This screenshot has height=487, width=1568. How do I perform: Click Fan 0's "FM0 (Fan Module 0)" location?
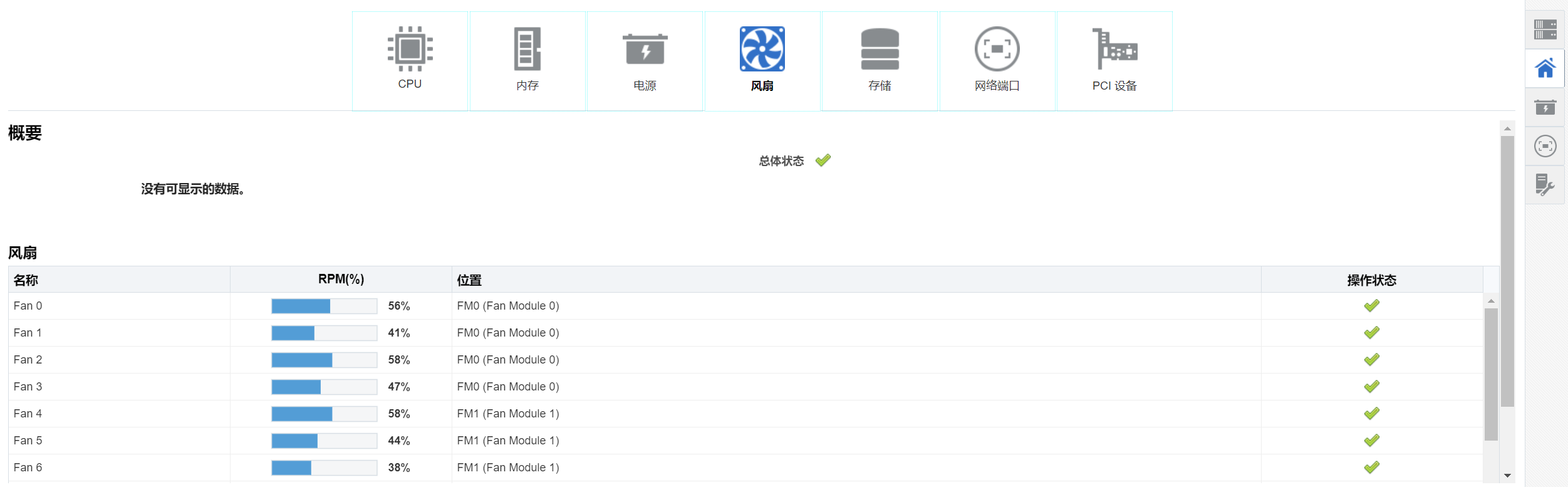point(508,306)
